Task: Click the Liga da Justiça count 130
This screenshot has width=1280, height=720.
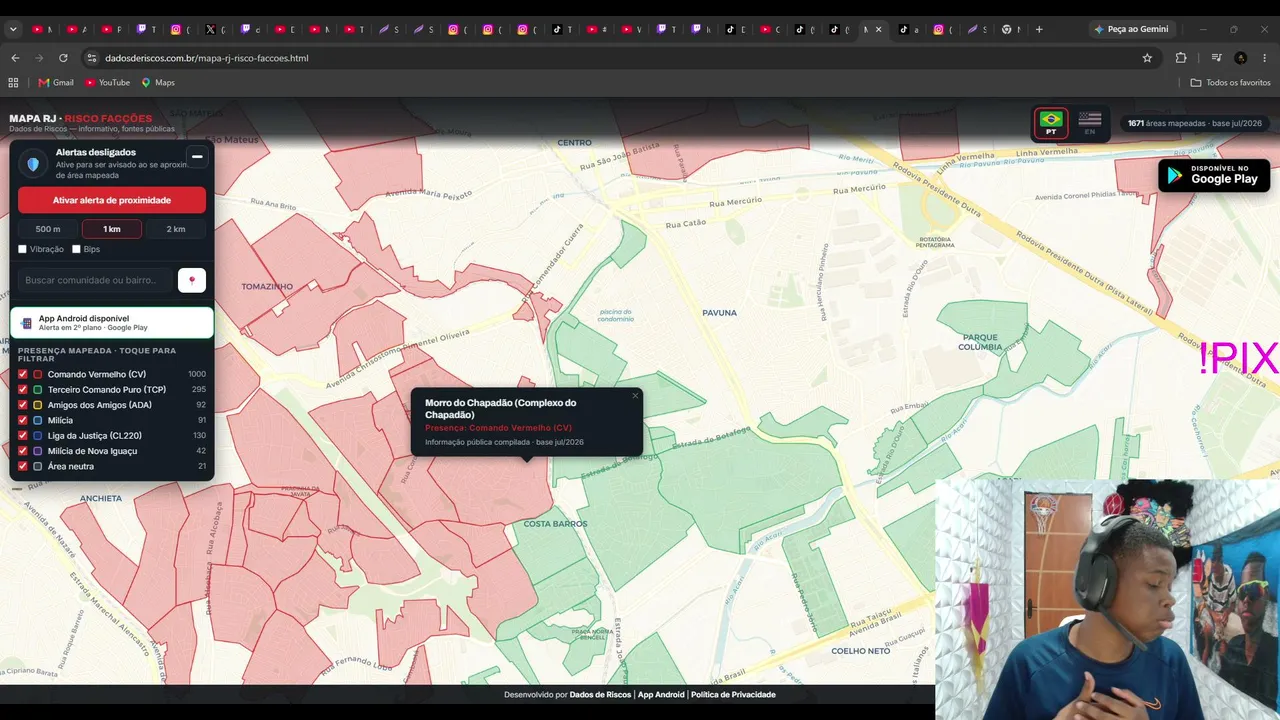Action: pyautogui.click(x=199, y=435)
